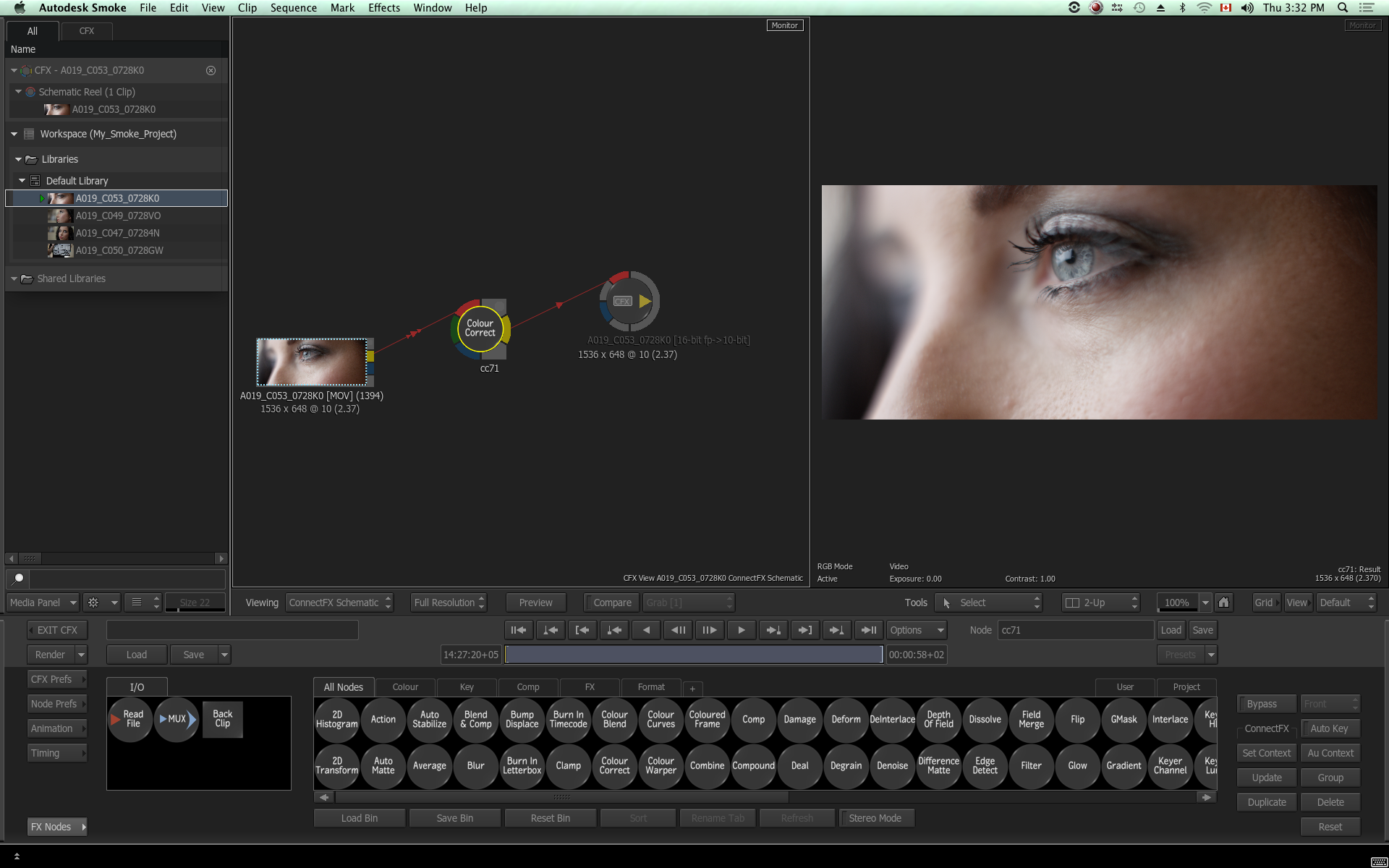Click the EXIT CFX button
The height and width of the screenshot is (868, 1389).
57,630
